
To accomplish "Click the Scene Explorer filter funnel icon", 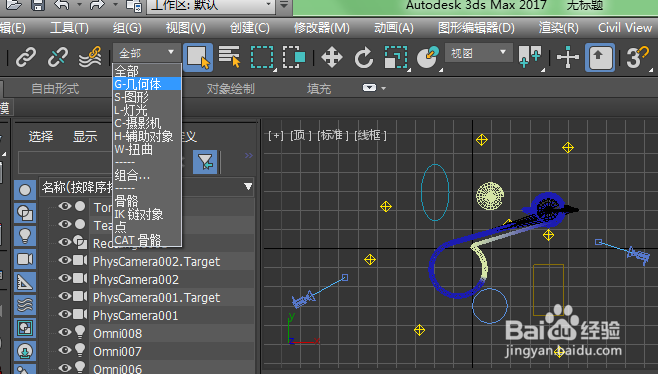I will 205,162.
